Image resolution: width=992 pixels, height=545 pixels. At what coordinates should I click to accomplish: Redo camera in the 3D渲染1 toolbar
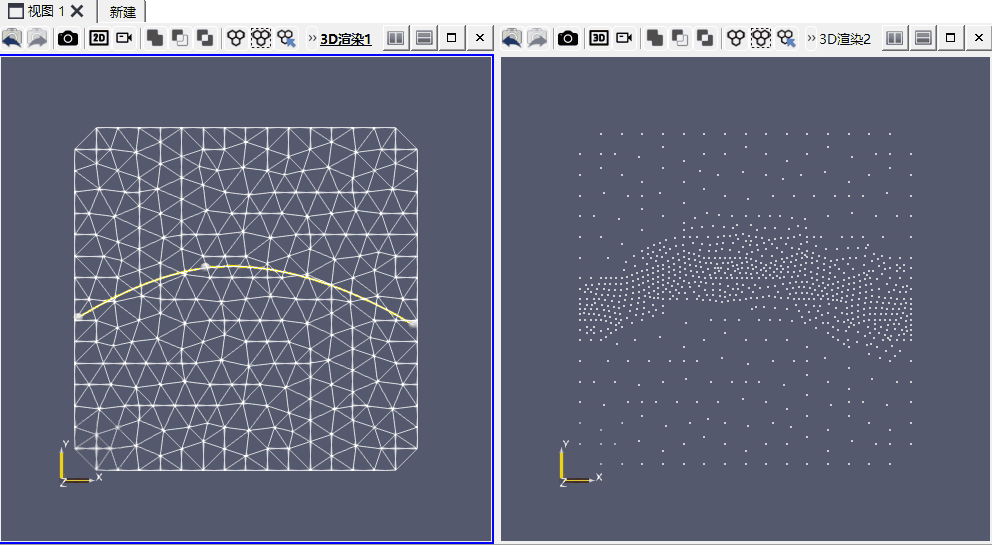(x=37, y=39)
